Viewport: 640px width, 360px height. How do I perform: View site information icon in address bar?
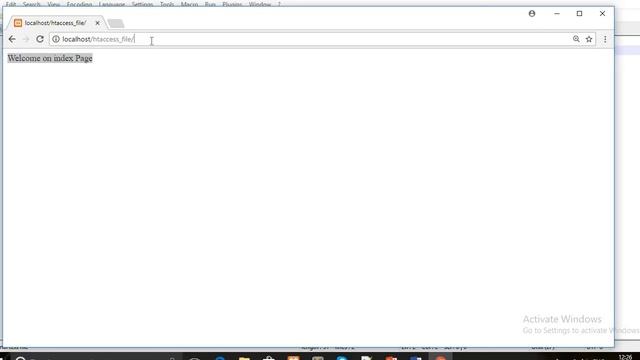(x=56, y=39)
